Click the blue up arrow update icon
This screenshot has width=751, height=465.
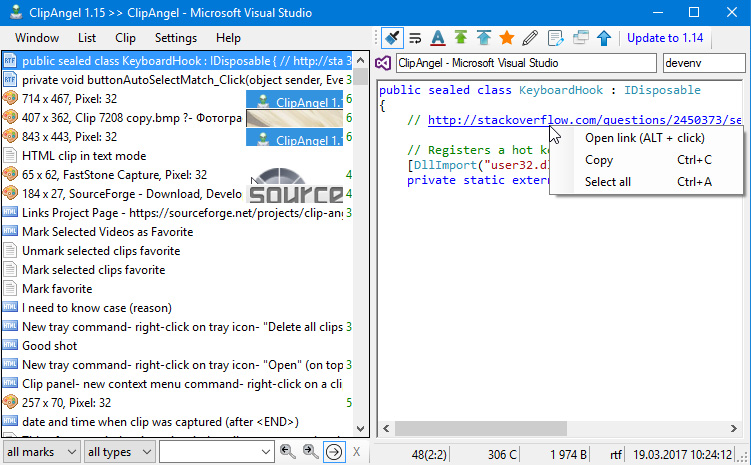[604, 38]
